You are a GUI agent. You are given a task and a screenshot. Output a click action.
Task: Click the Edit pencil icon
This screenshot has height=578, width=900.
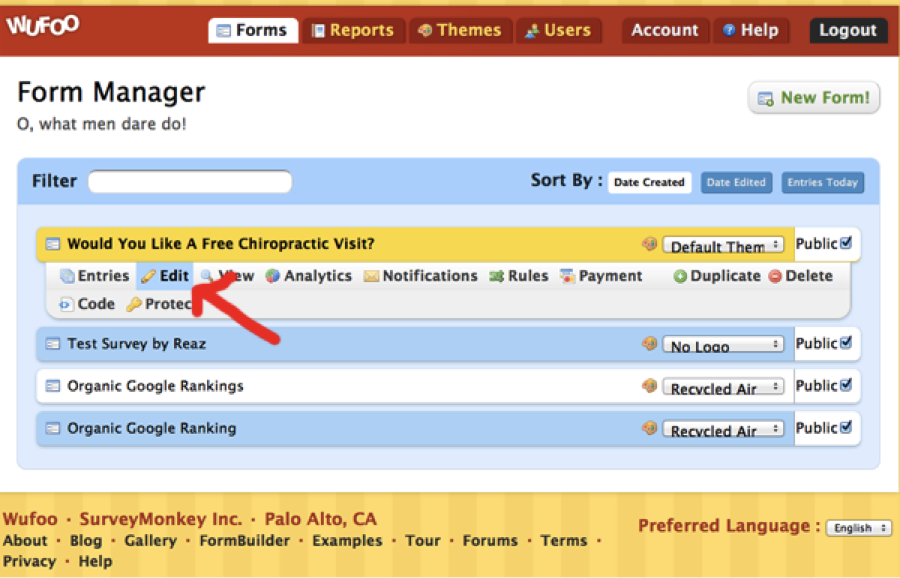click(x=148, y=276)
